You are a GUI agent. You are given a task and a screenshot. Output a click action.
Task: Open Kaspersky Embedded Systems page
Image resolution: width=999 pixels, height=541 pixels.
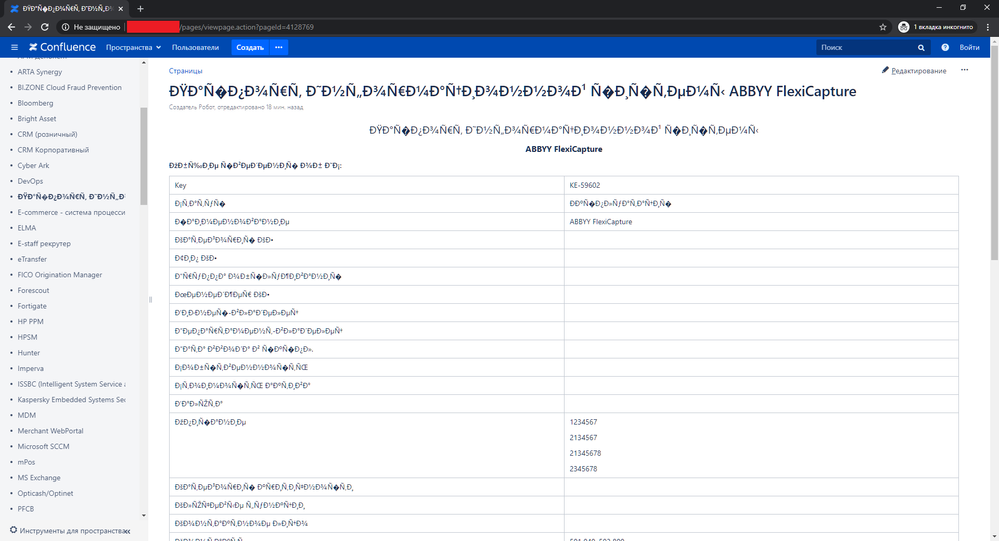coord(71,400)
